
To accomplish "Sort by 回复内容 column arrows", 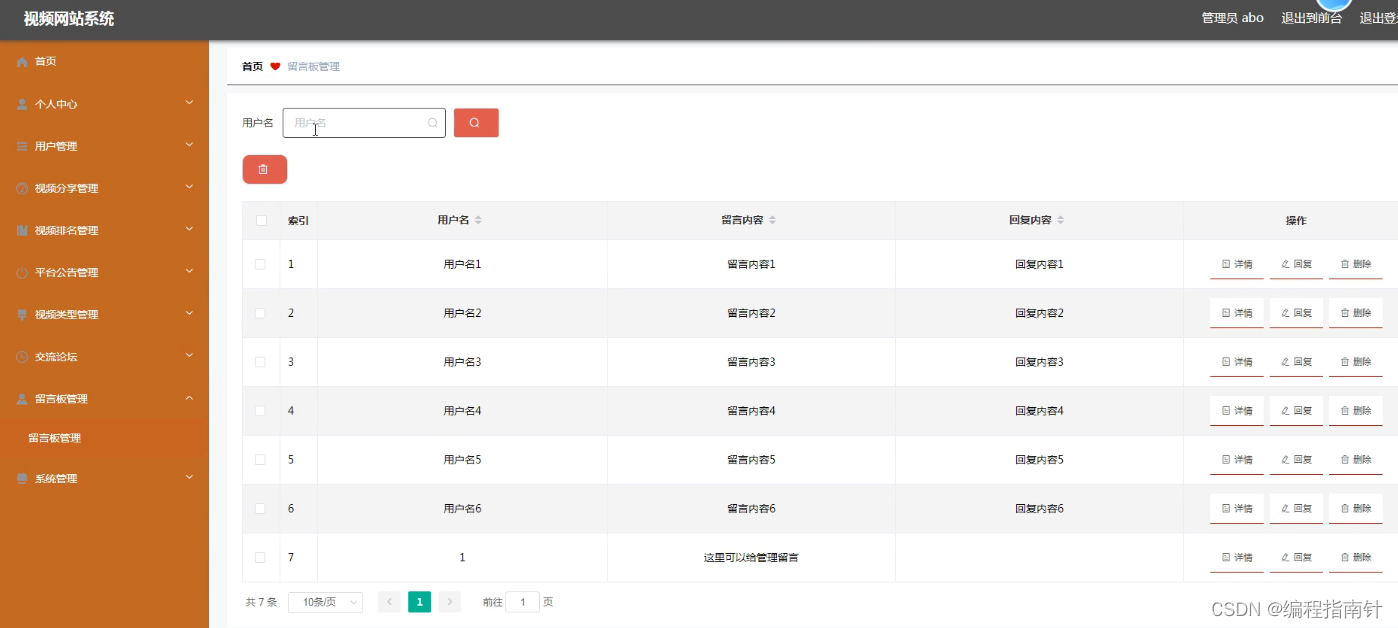I will click(x=1061, y=220).
